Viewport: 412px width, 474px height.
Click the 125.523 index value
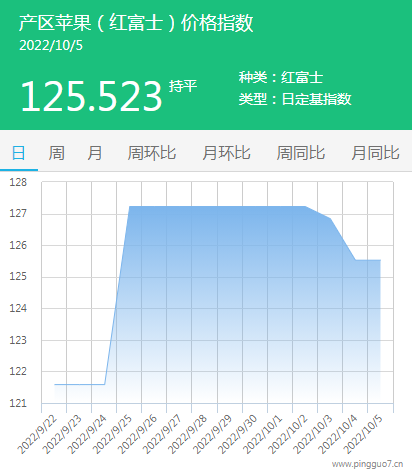[x=91, y=96]
